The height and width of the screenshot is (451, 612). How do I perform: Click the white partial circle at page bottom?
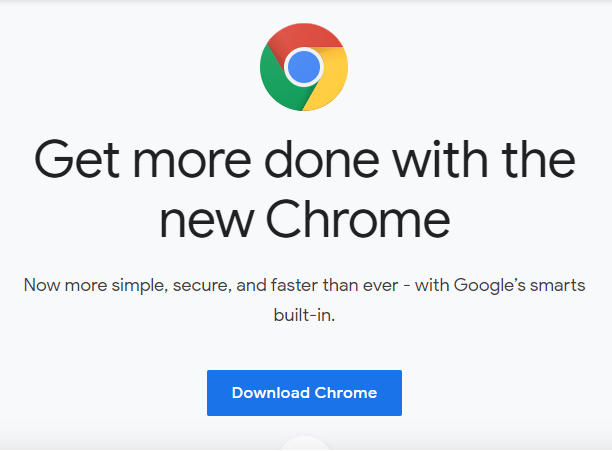pos(305,443)
